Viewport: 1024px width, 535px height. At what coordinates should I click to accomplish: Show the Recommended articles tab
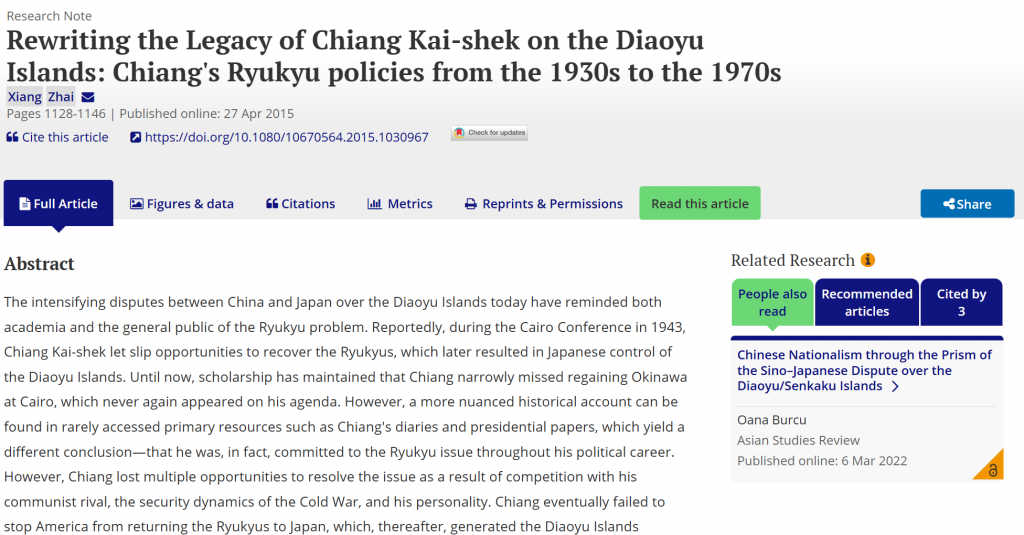[867, 302]
